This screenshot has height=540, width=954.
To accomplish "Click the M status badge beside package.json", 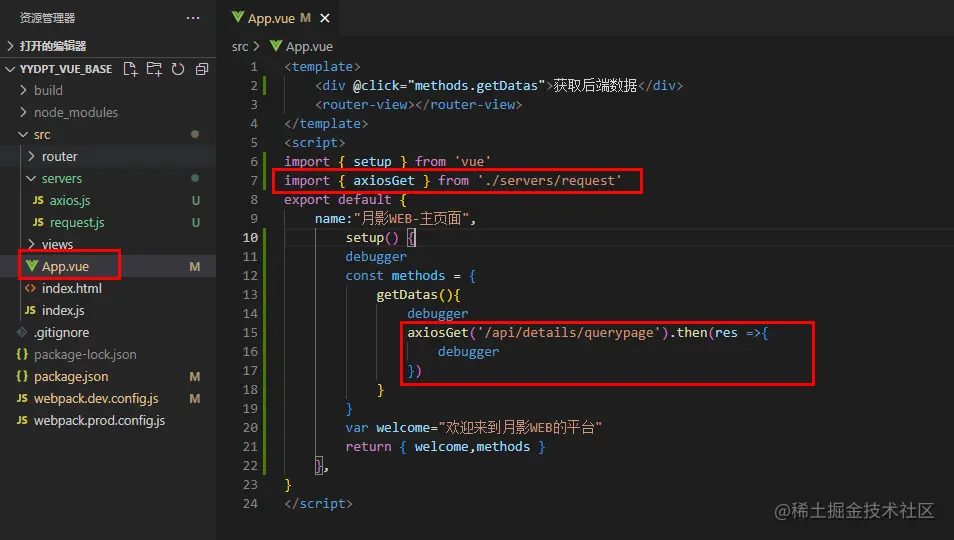I will 195,376.
